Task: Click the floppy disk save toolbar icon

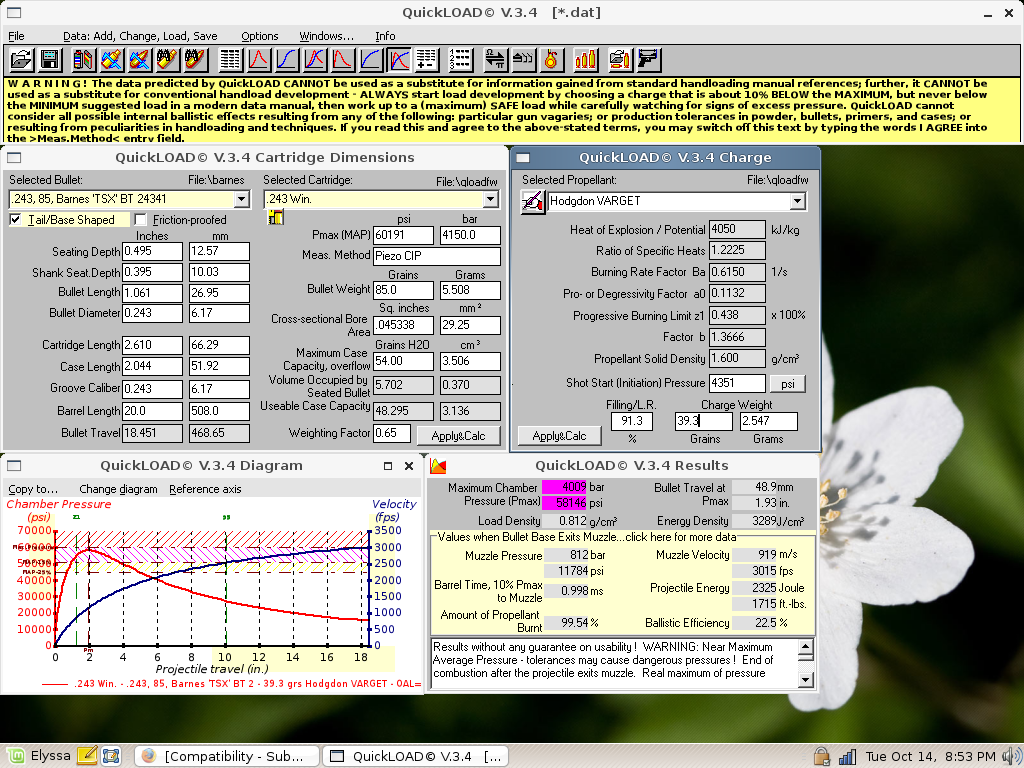Action: [x=50, y=60]
